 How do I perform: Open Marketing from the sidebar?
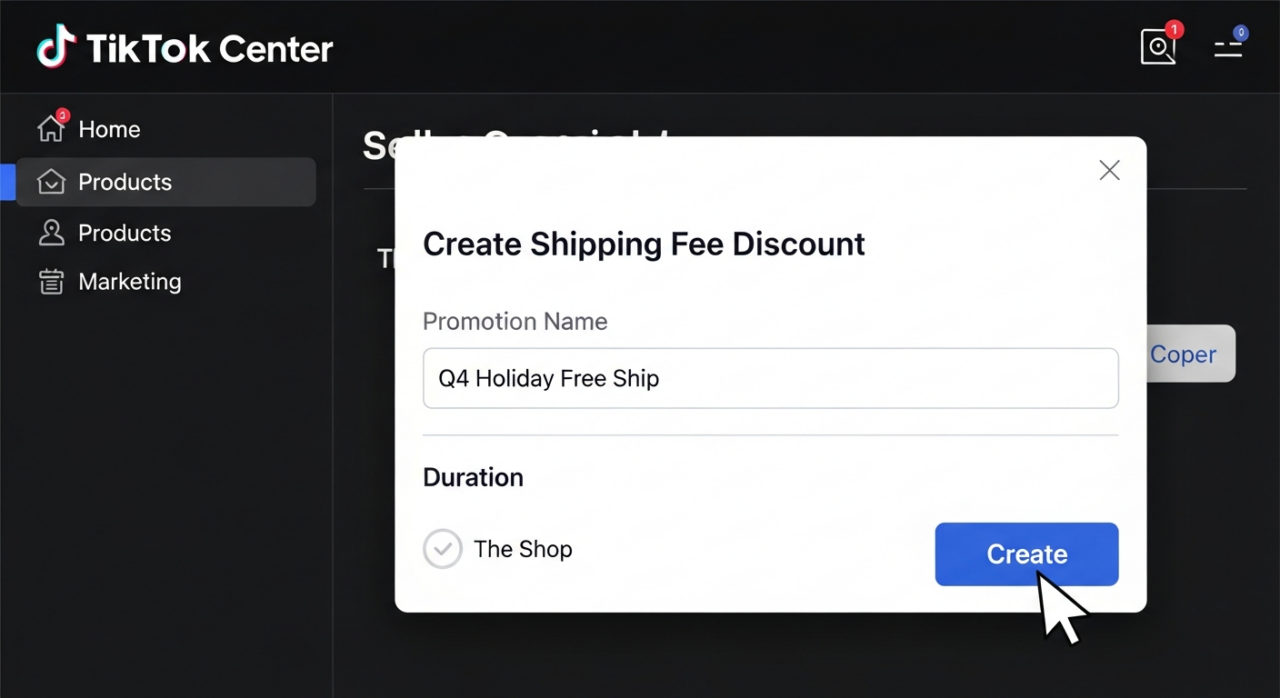pyautogui.click(x=130, y=282)
